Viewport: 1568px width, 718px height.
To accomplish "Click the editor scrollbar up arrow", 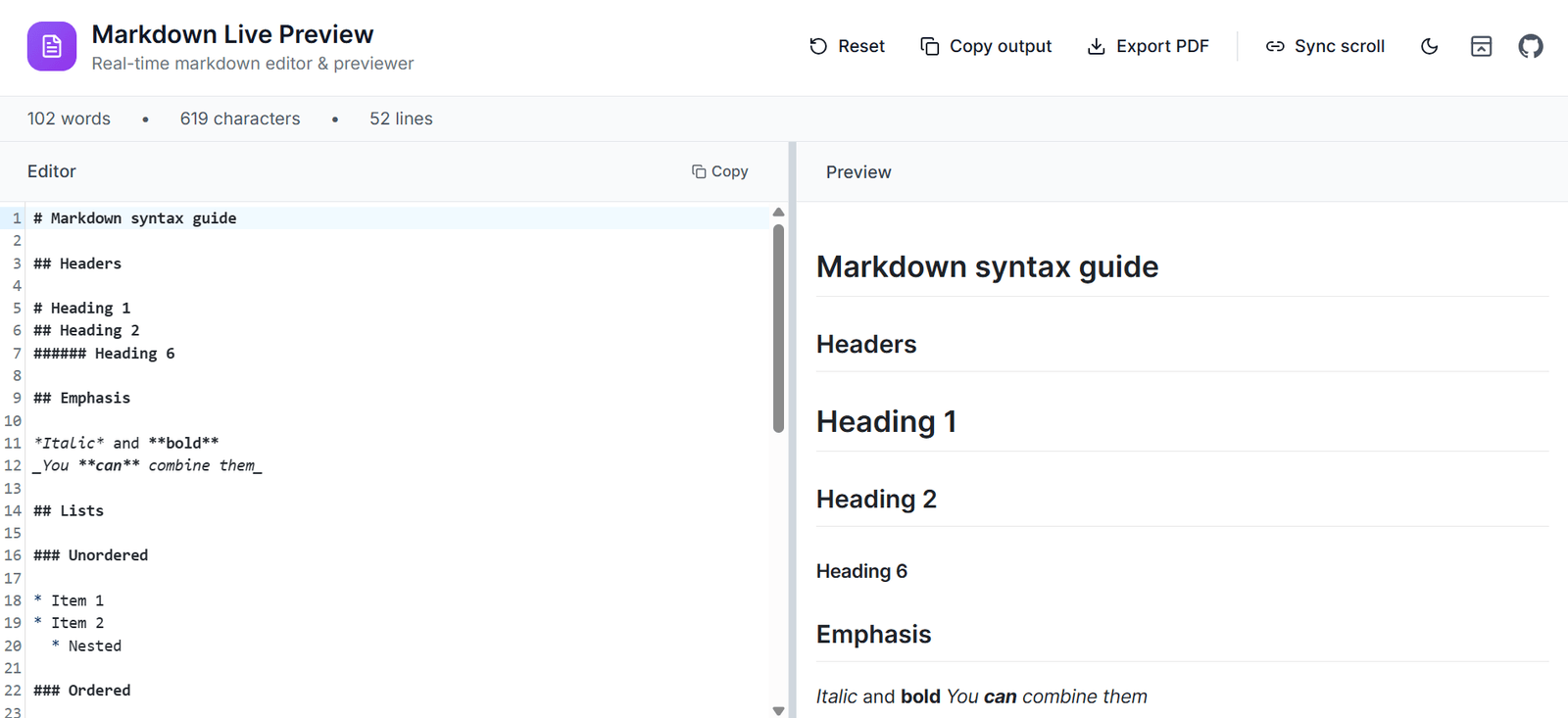I will click(778, 212).
